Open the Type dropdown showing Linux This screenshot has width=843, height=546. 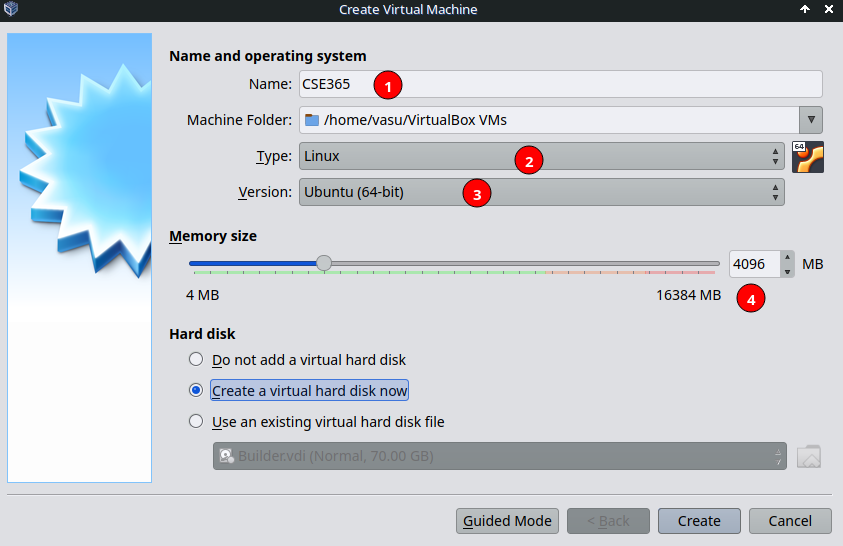(x=540, y=156)
